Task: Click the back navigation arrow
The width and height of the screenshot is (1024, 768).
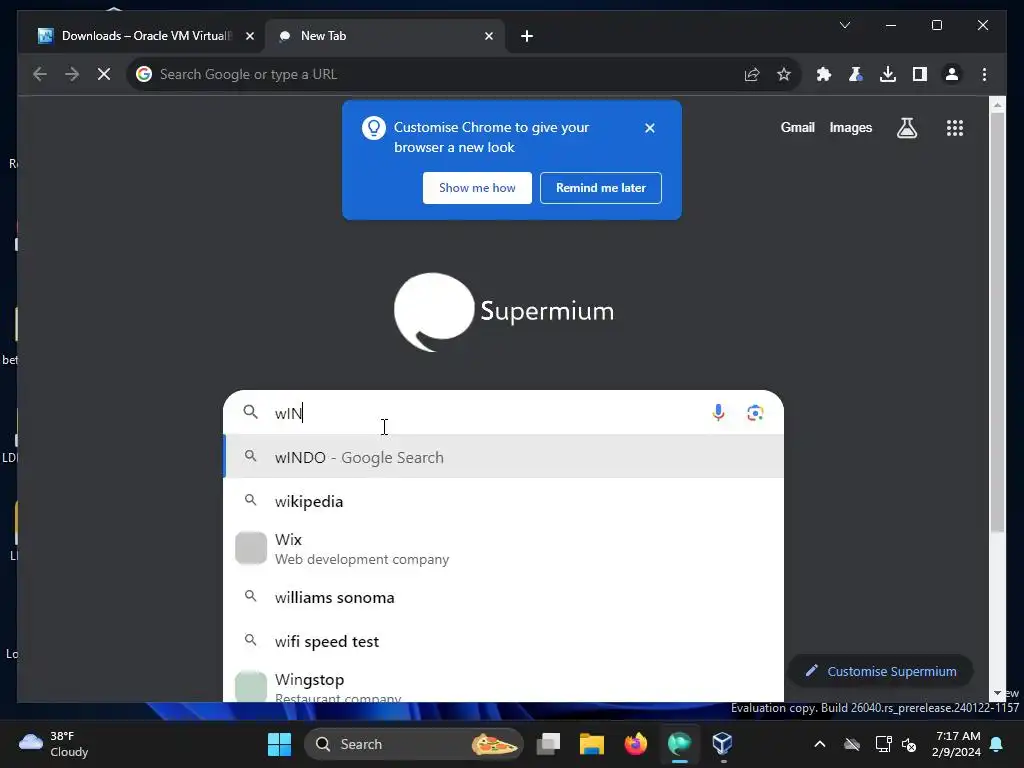Action: (x=40, y=74)
